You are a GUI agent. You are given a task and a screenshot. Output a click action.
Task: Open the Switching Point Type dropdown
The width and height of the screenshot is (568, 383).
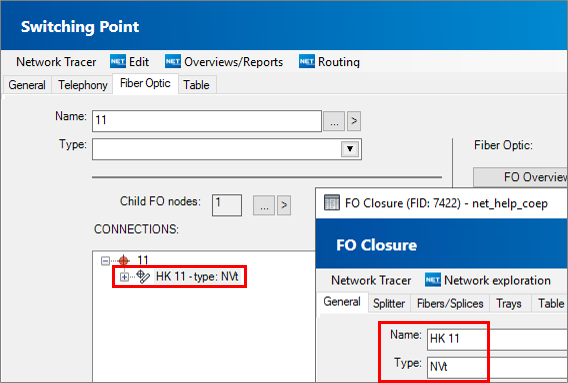click(x=350, y=149)
